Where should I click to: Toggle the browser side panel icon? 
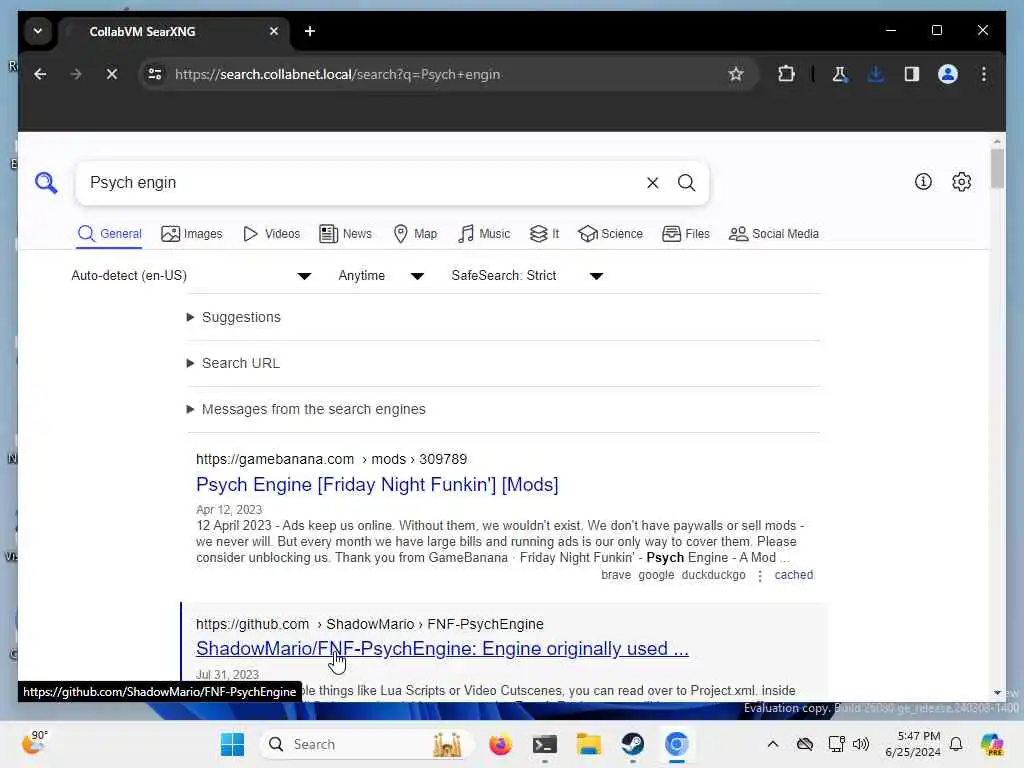pos(912,74)
